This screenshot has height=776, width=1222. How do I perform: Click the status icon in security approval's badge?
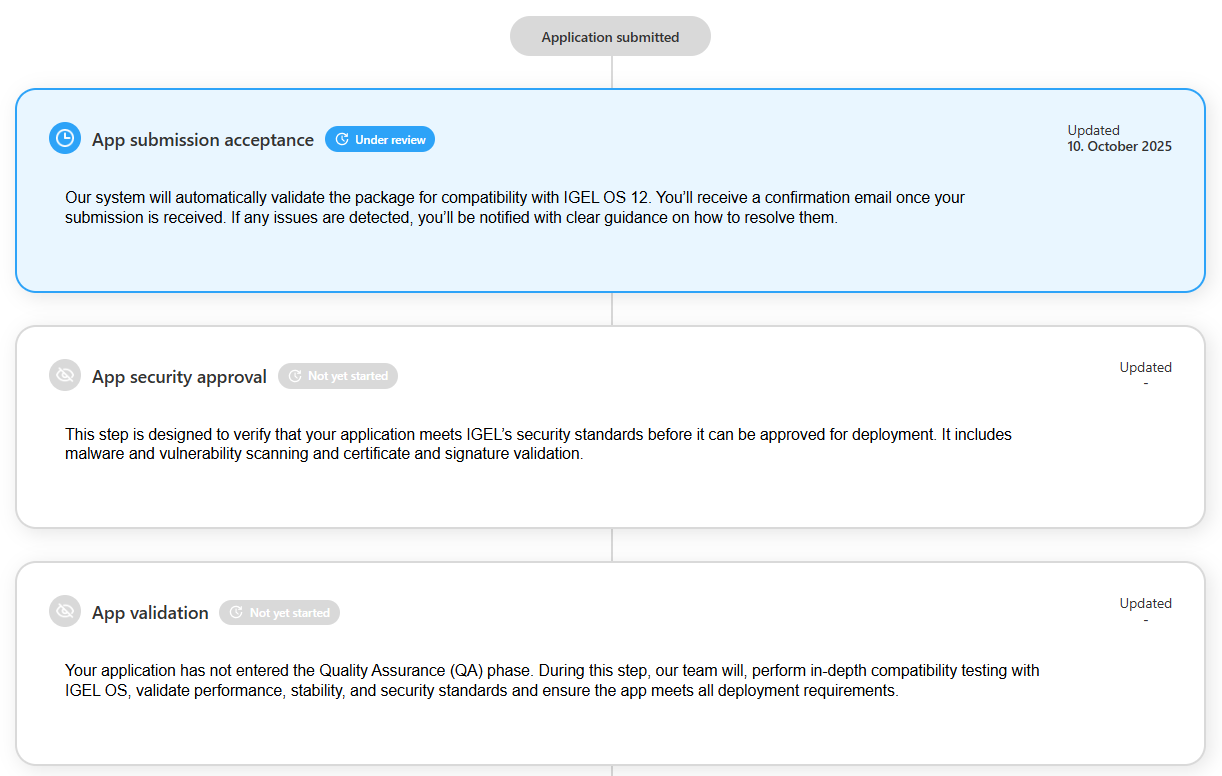295,376
